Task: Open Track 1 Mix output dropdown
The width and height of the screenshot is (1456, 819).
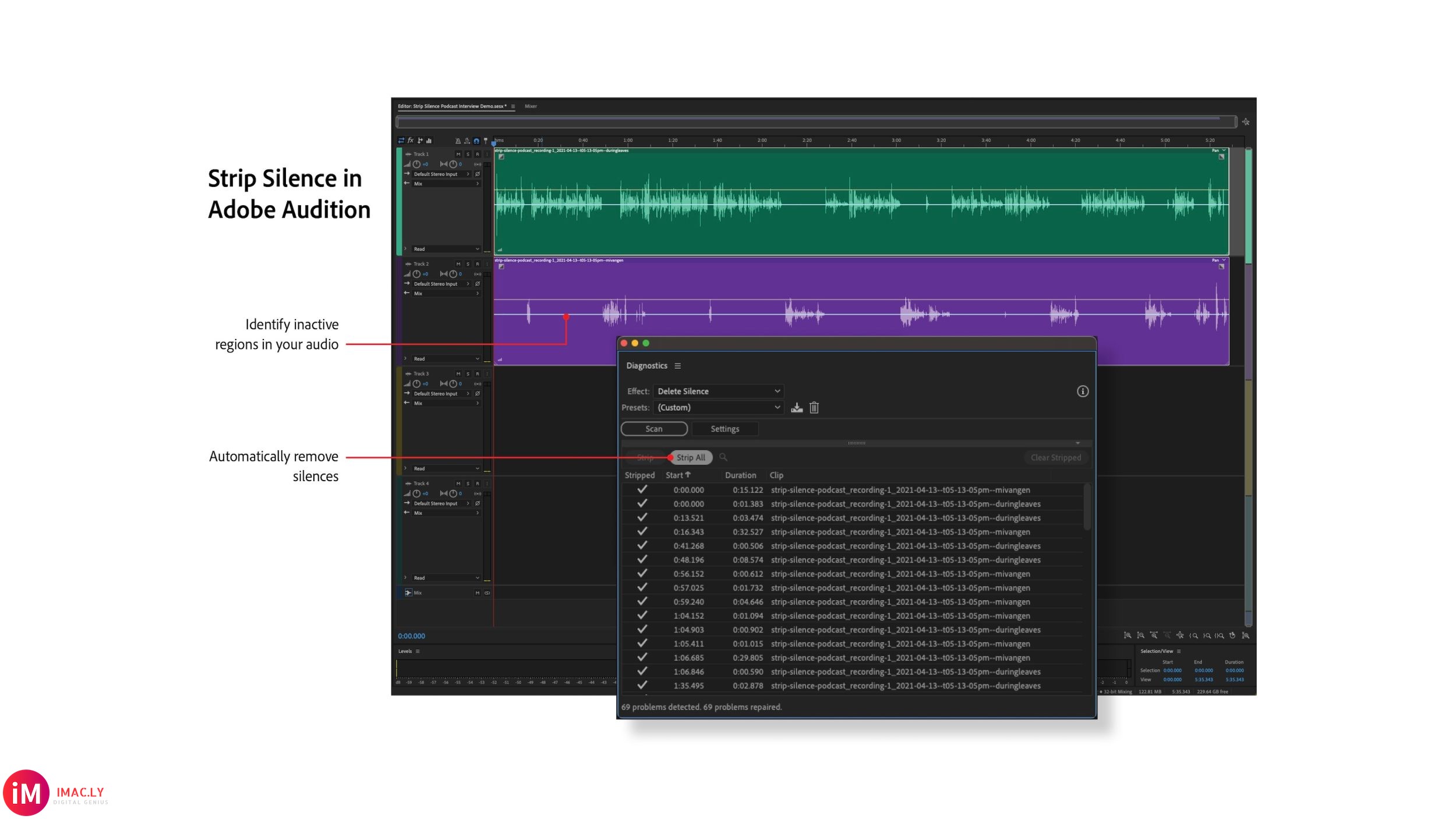Action: click(x=446, y=184)
